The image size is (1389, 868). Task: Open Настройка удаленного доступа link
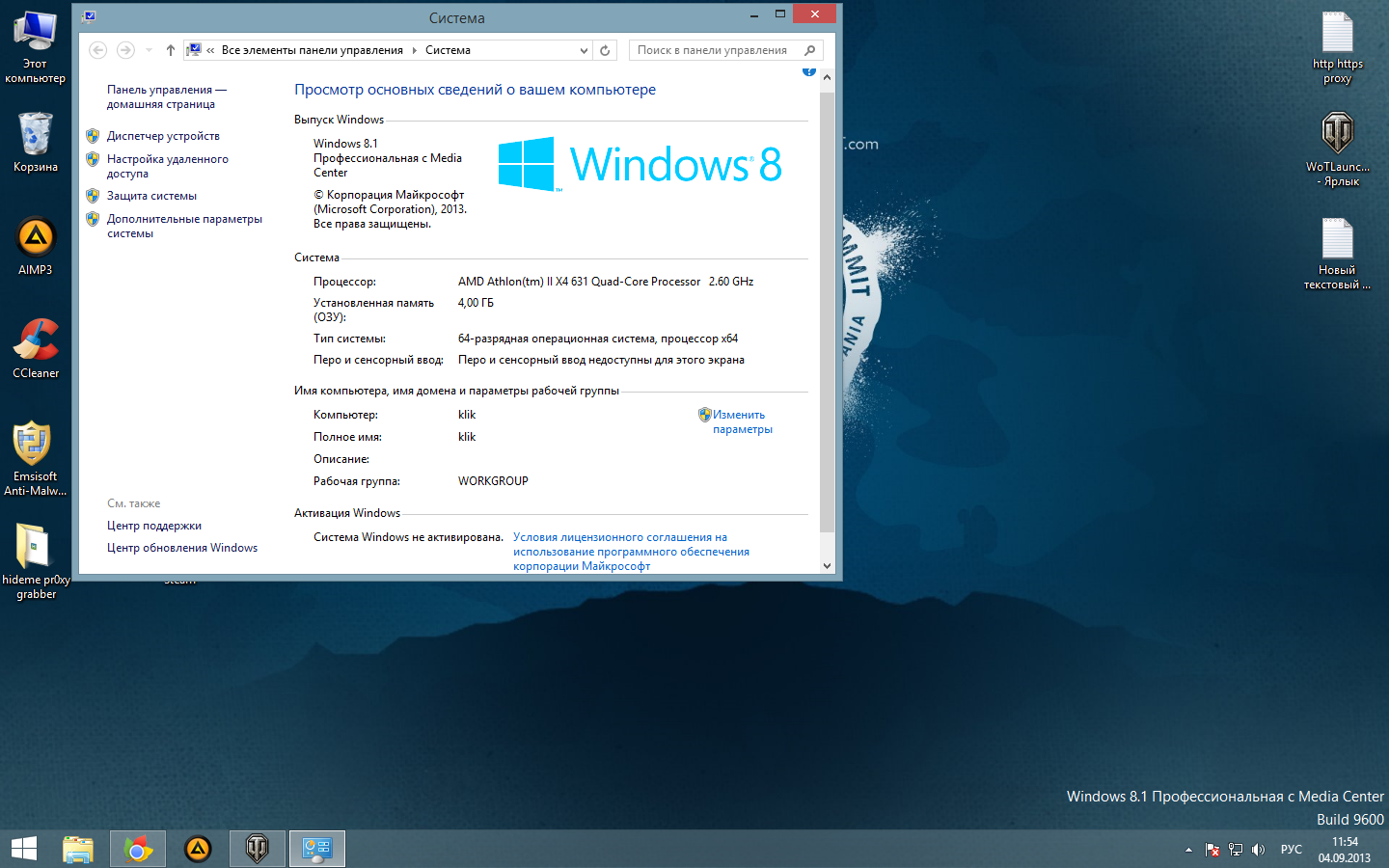click(168, 166)
